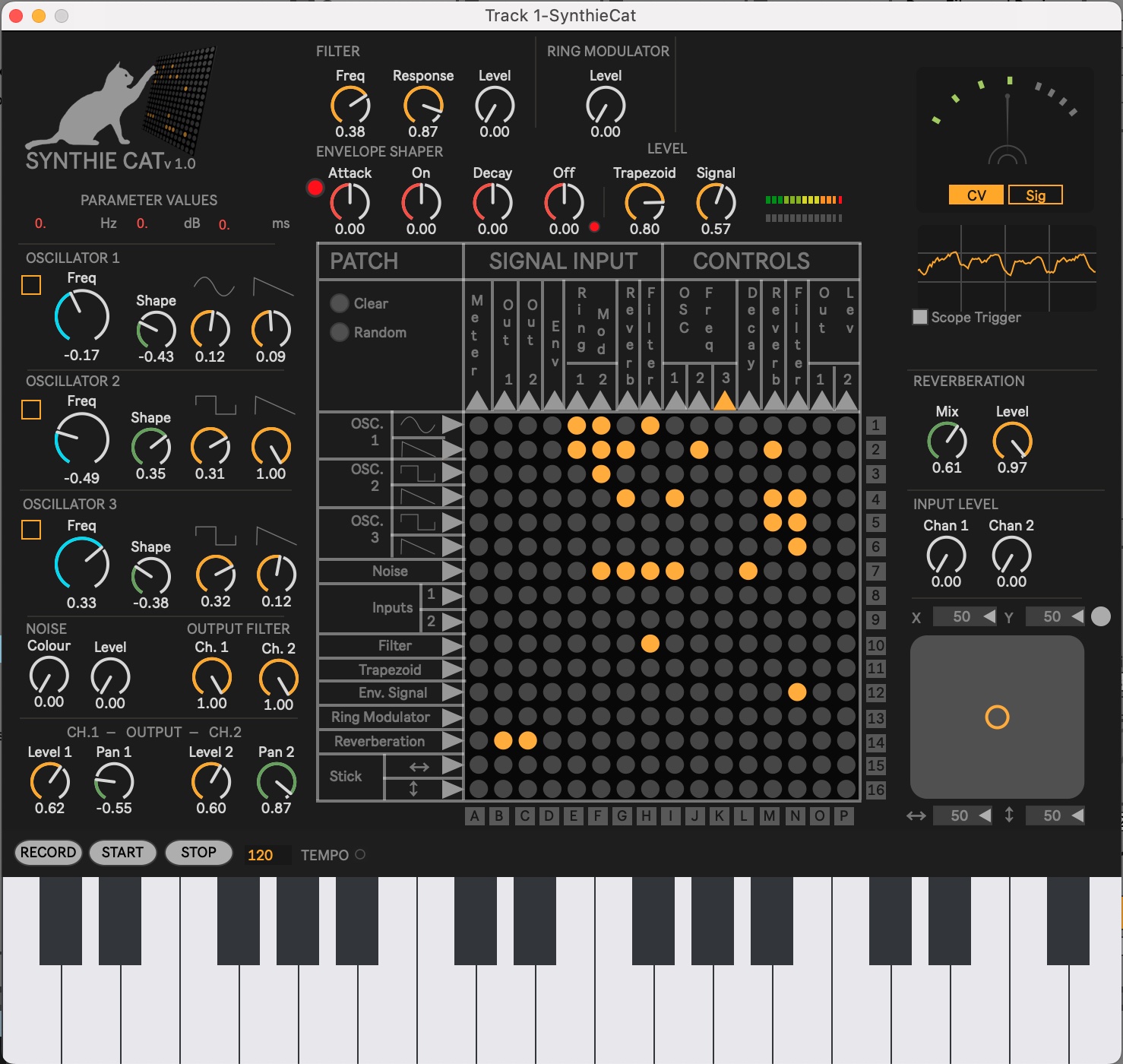Click the X value 50 stepper arrow
The image size is (1123, 1064).
[989, 616]
